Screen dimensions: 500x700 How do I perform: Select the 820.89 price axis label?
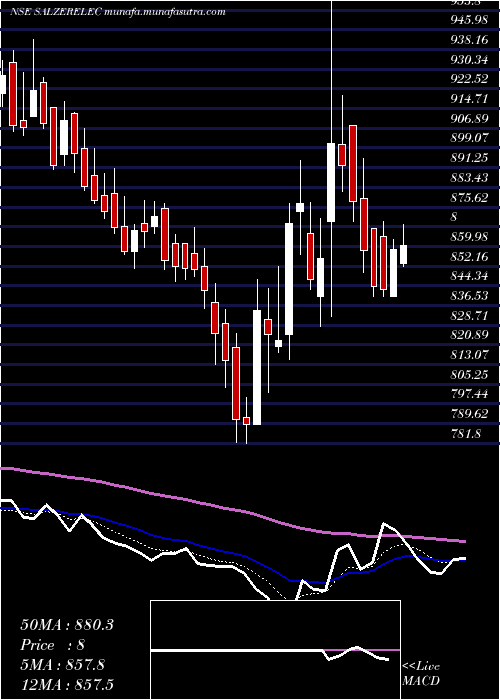click(x=469, y=335)
